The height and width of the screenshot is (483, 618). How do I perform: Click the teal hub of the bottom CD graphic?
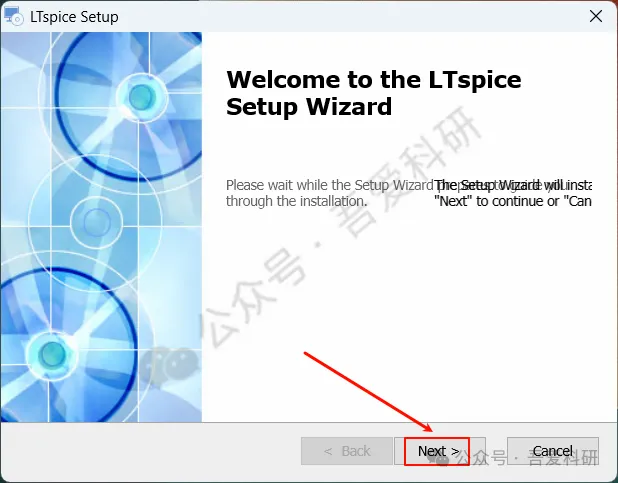pos(52,354)
